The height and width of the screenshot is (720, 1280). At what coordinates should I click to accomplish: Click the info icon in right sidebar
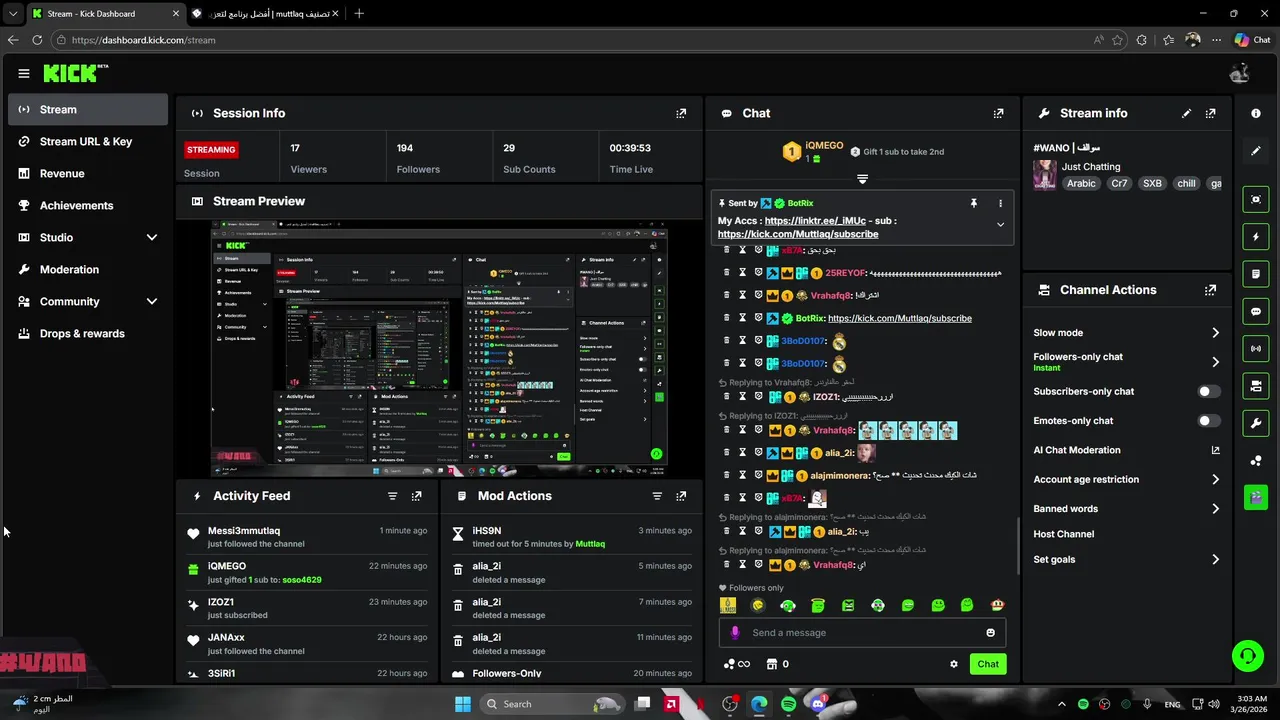point(1256,114)
